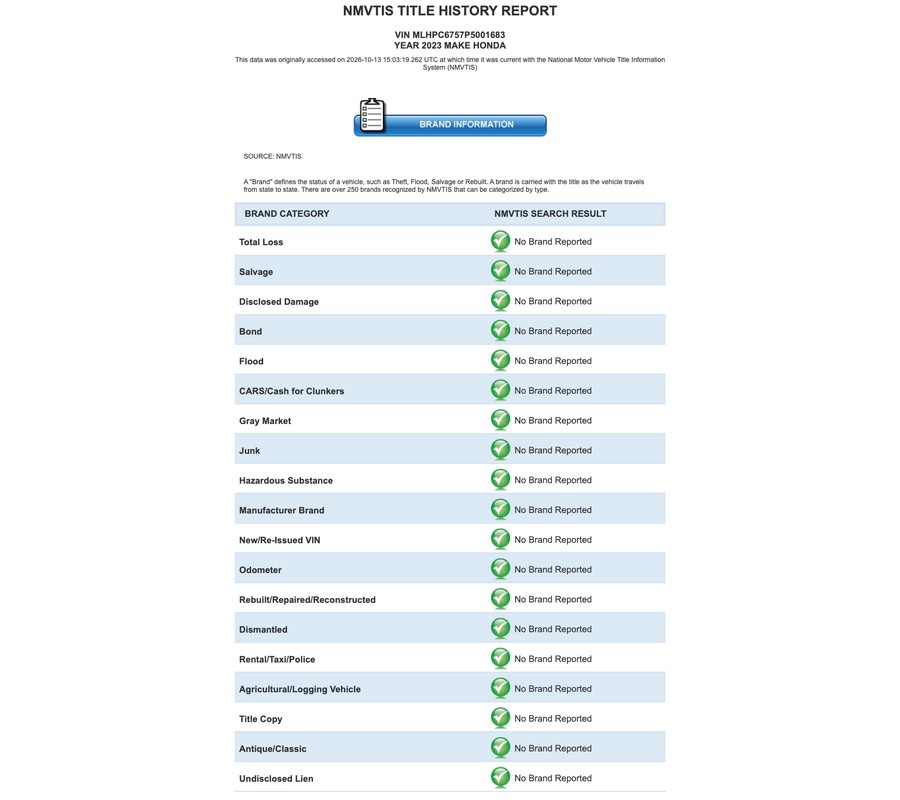Select the Dismantled row check icon

501,629
